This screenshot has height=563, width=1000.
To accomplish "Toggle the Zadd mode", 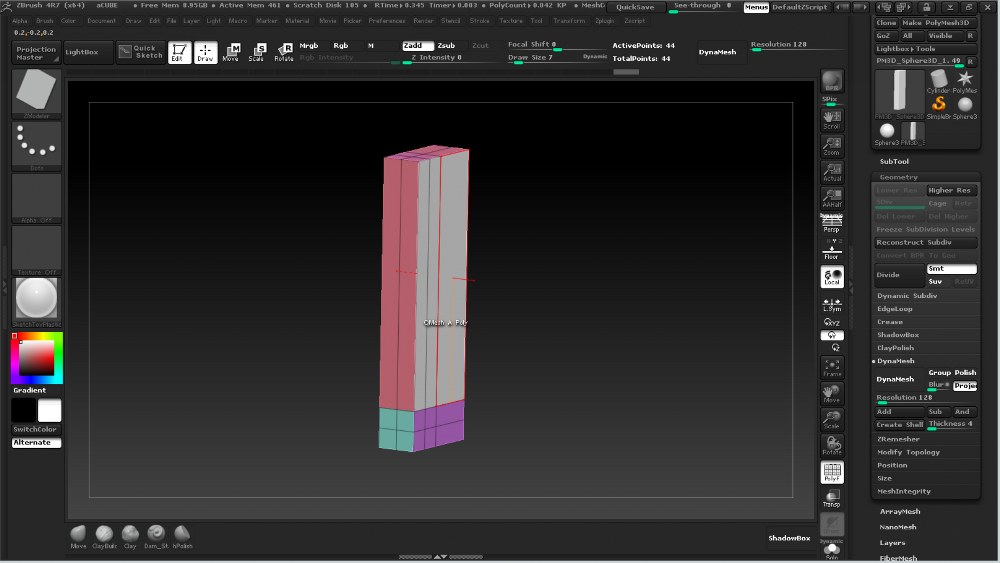I will [x=418, y=46].
